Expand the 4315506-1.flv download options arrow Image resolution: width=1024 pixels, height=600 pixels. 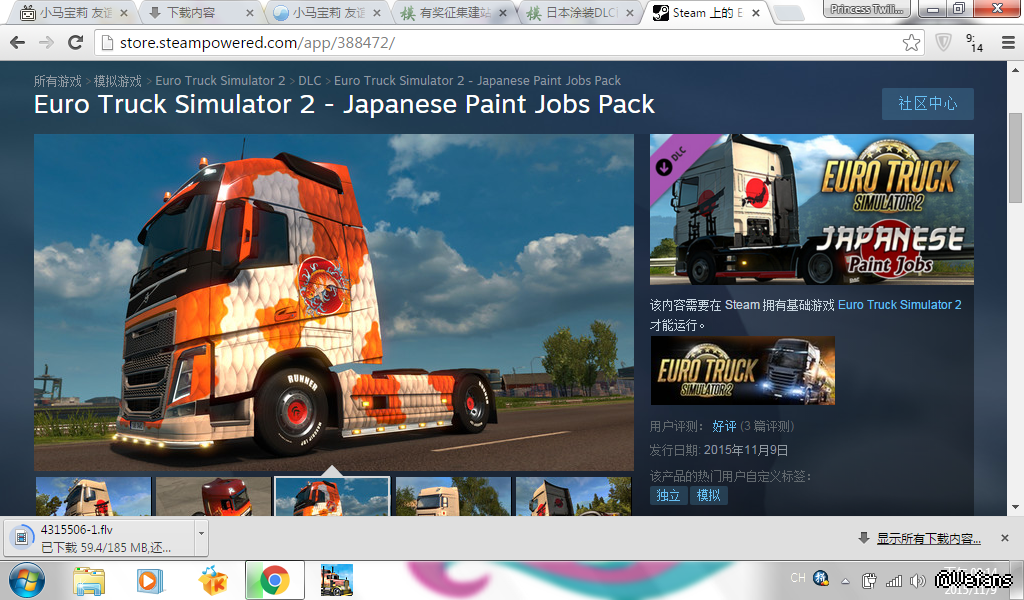point(201,538)
